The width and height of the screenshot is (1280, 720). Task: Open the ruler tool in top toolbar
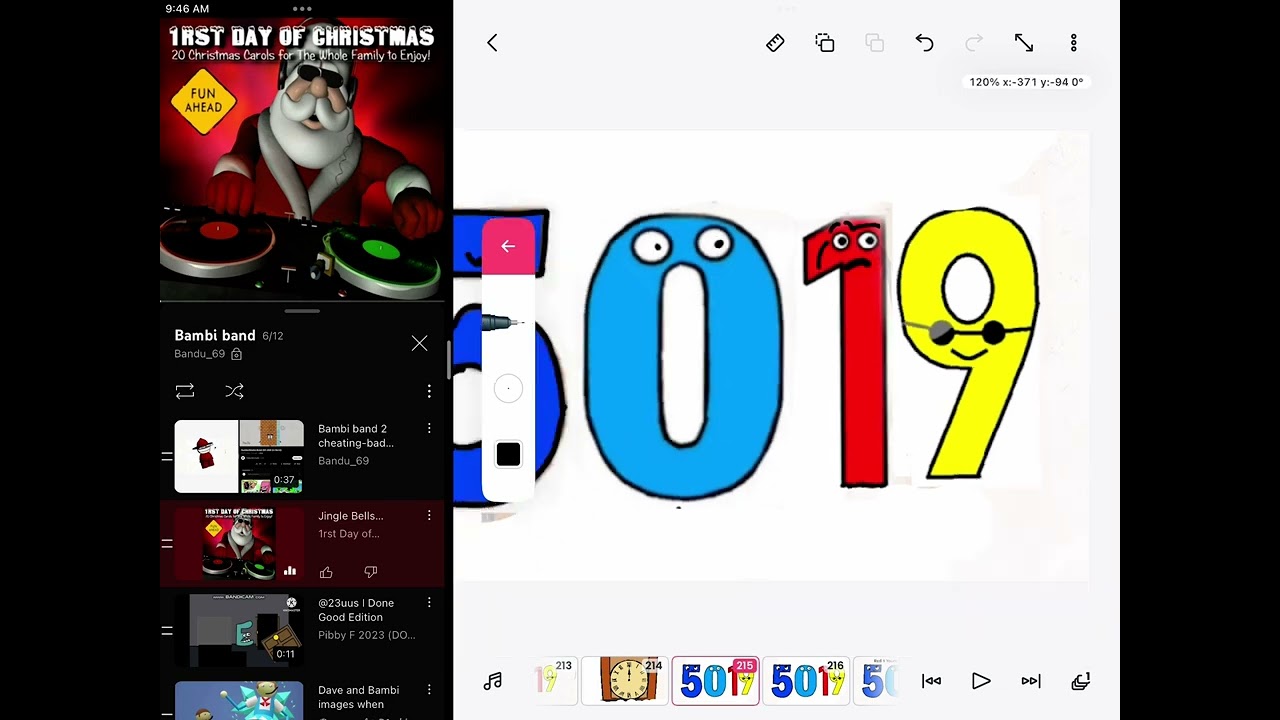[x=775, y=43]
